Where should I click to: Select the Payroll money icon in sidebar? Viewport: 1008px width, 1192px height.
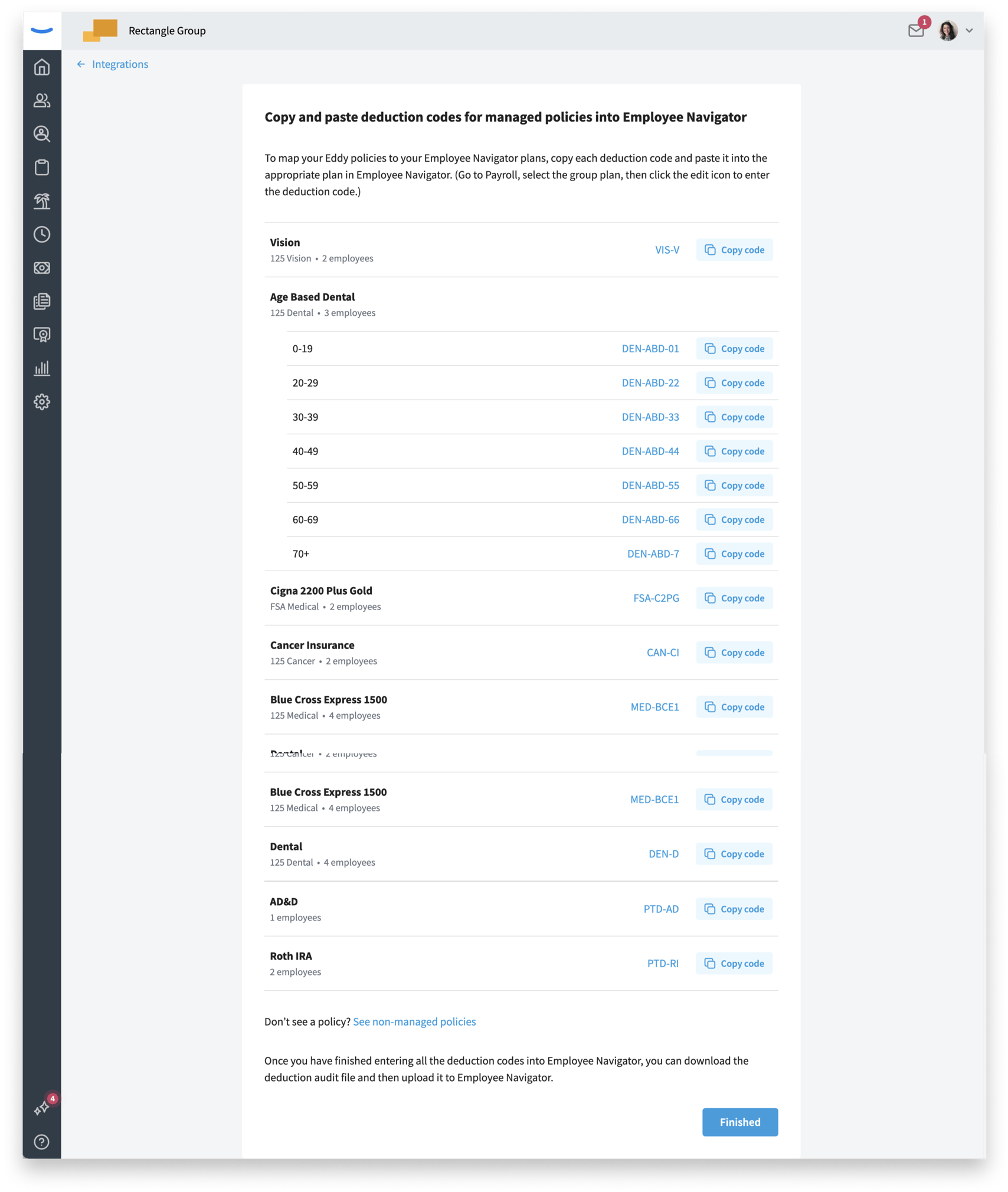42,268
